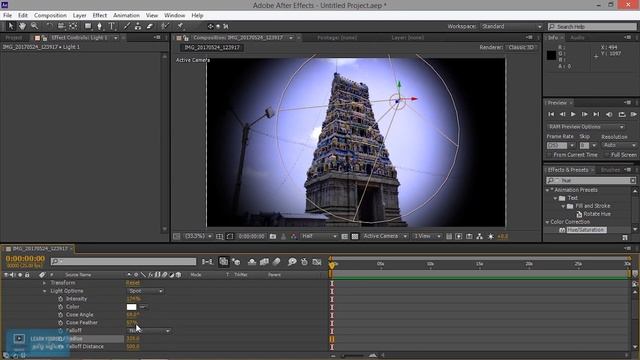The image size is (640, 360).
Task: Click the Graph Editor icon in timeline
Action: [317, 262]
